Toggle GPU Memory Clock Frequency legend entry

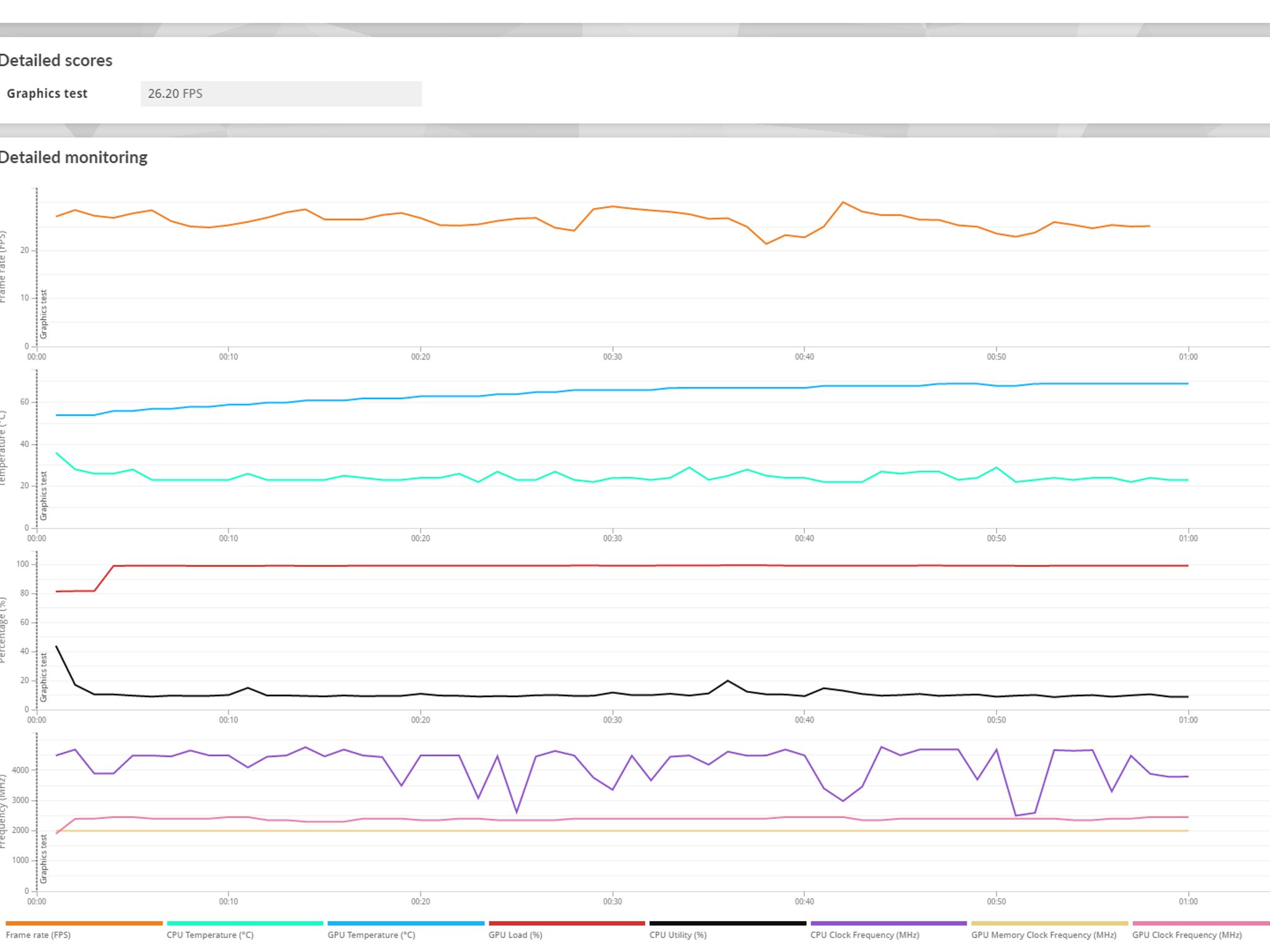click(1049, 931)
